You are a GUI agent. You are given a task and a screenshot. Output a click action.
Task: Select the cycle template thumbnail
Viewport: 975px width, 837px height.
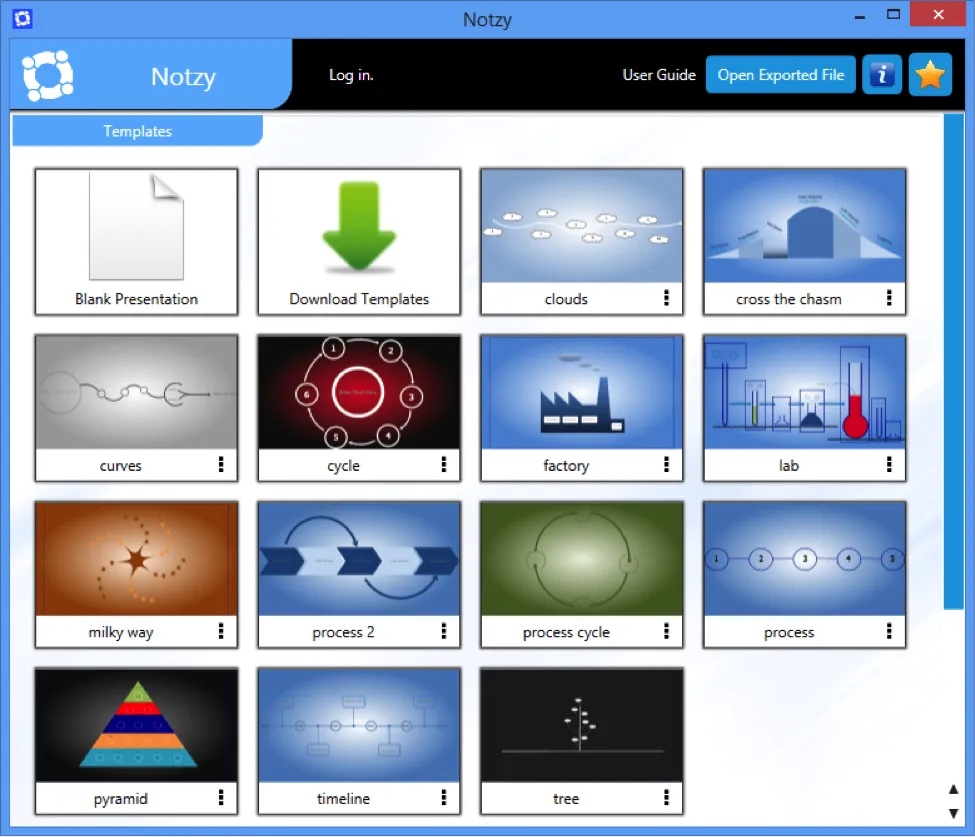(359, 392)
